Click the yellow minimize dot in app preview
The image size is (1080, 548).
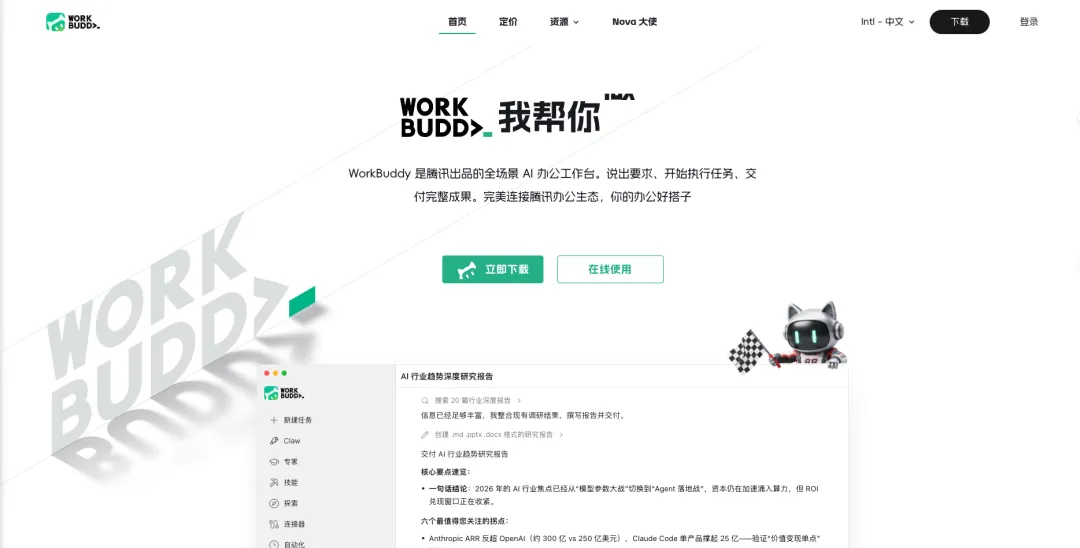(276, 373)
